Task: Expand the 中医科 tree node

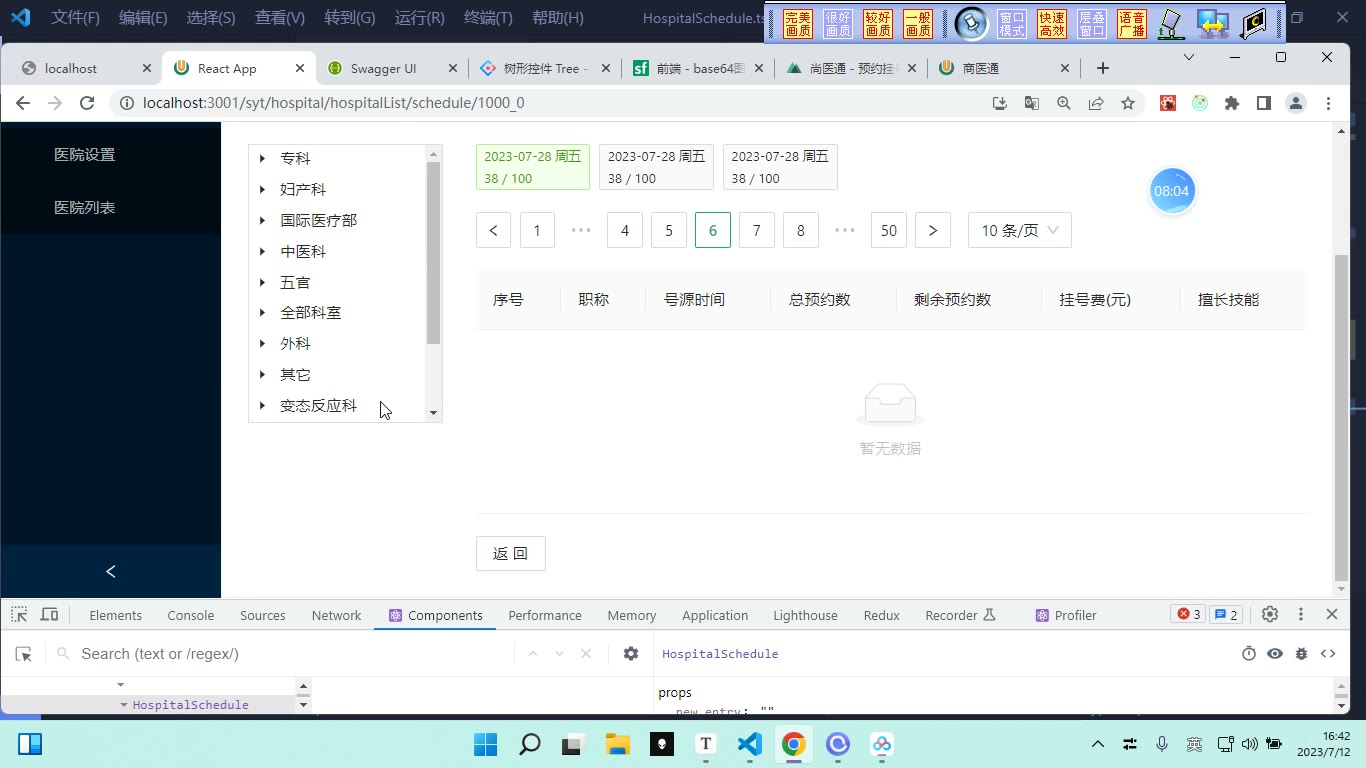Action: (262, 251)
